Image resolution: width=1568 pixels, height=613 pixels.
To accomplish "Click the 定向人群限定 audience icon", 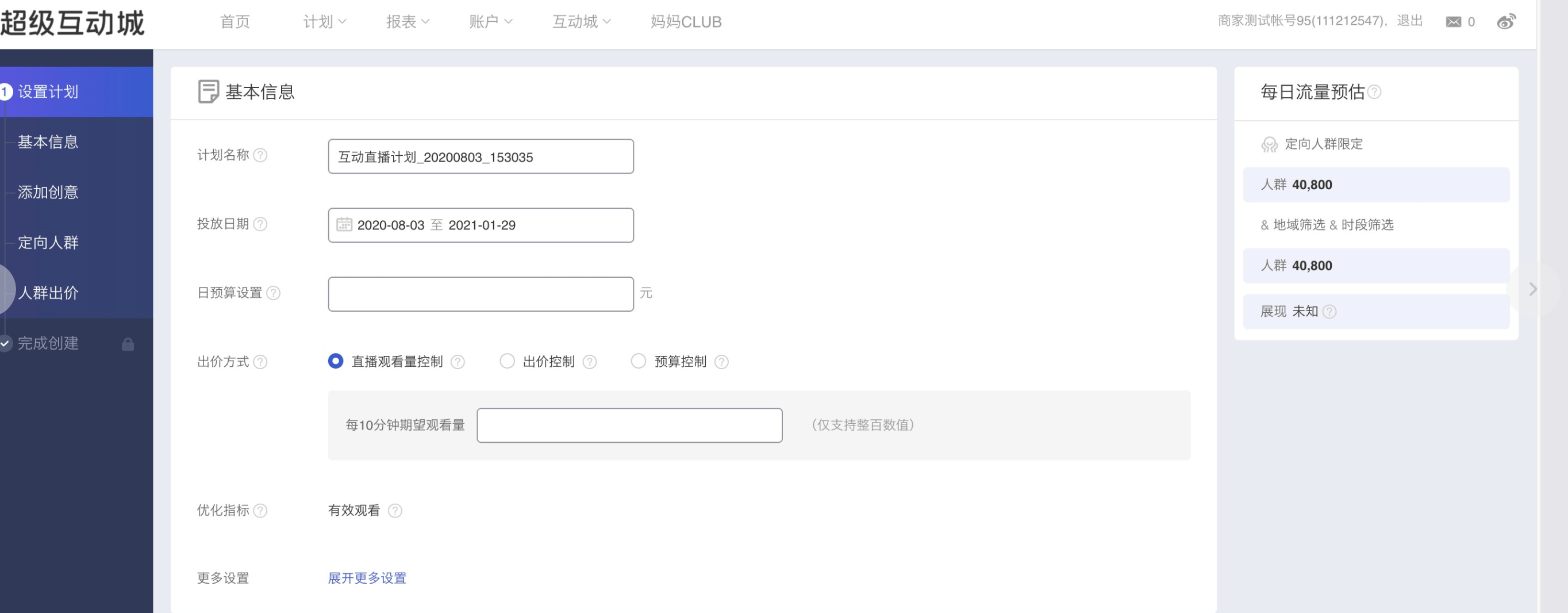I will coord(1269,144).
